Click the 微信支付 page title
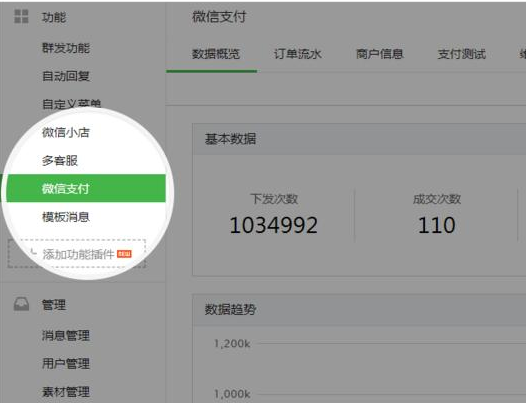The width and height of the screenshot is (526, 403). (x=219, y=16)
